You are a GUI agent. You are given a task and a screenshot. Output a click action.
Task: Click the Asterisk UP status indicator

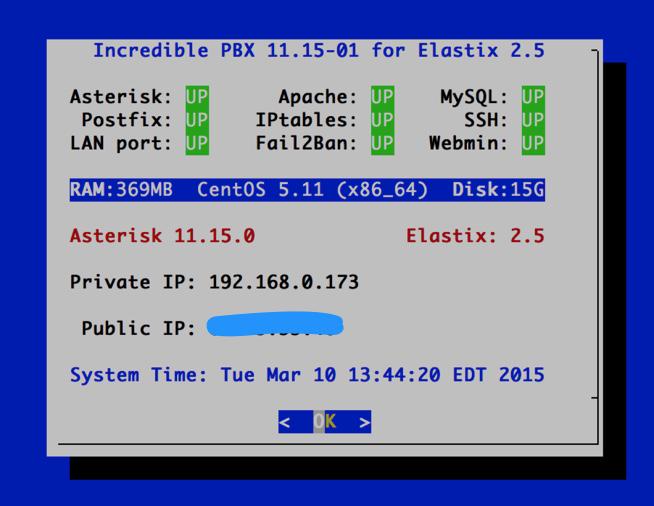197,97
